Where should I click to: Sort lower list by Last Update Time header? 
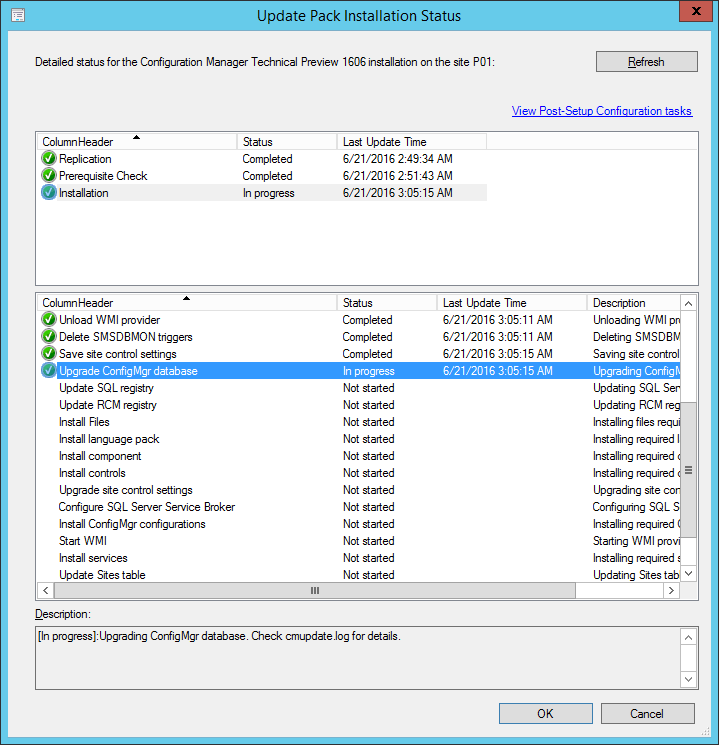click(x=512, y=303)
